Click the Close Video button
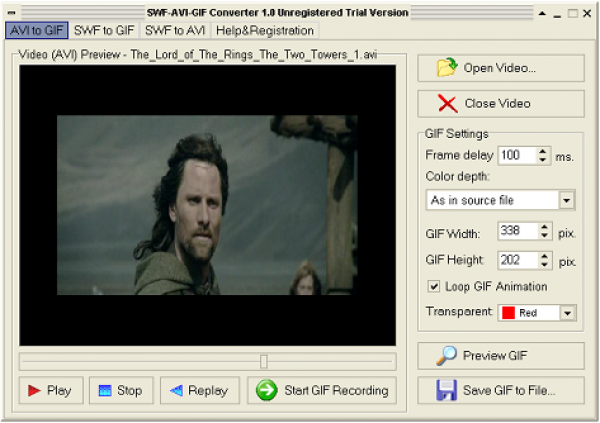Image resolution: width=600 pixels, height=423 pixels. [501, 104]
